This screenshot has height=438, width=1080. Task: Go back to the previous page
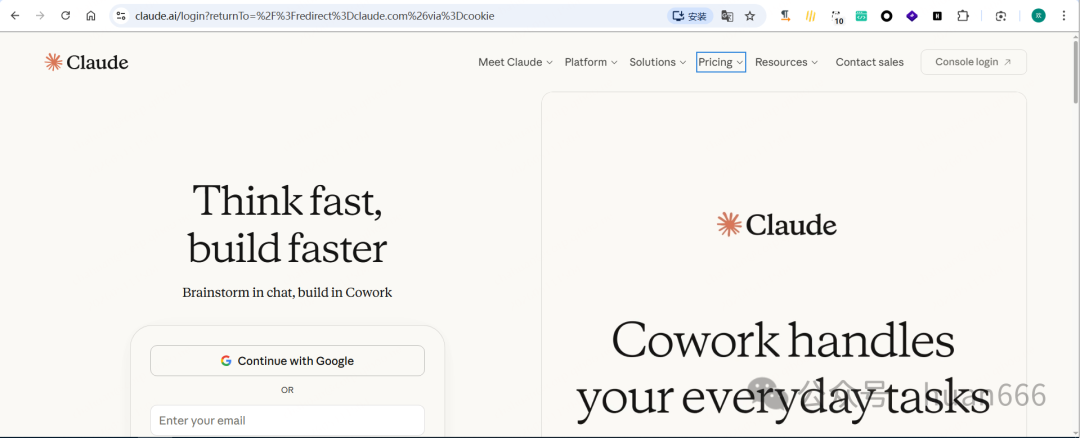point(14,16)
